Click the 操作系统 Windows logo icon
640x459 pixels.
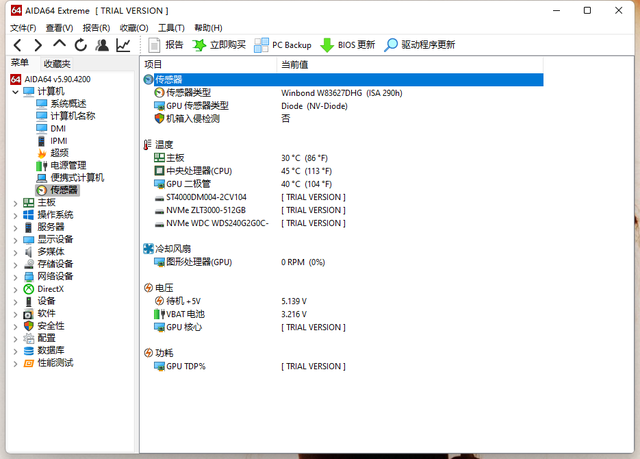(x=28, y=215)
